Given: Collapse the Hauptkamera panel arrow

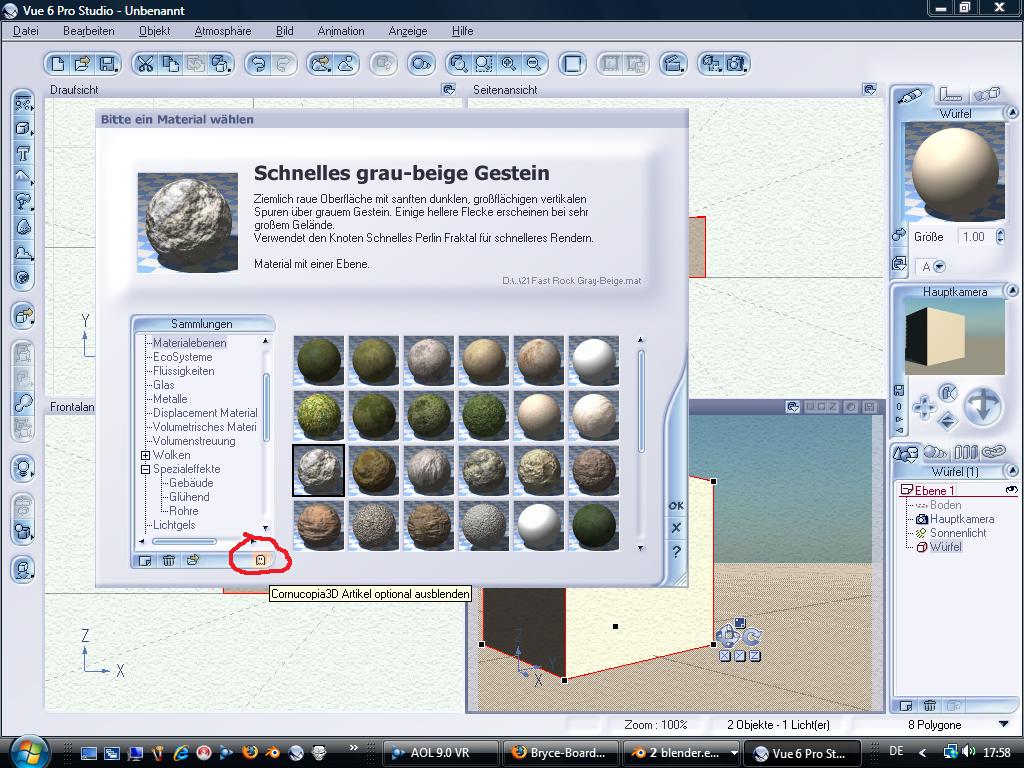Looking at the screenshot, I should point(1012,291).
